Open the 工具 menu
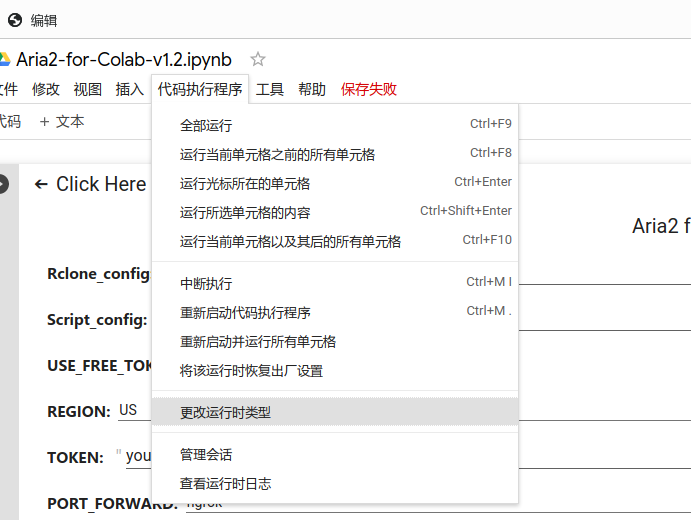The height and width of the screenshot is (520, 691). tap(270, 89)
